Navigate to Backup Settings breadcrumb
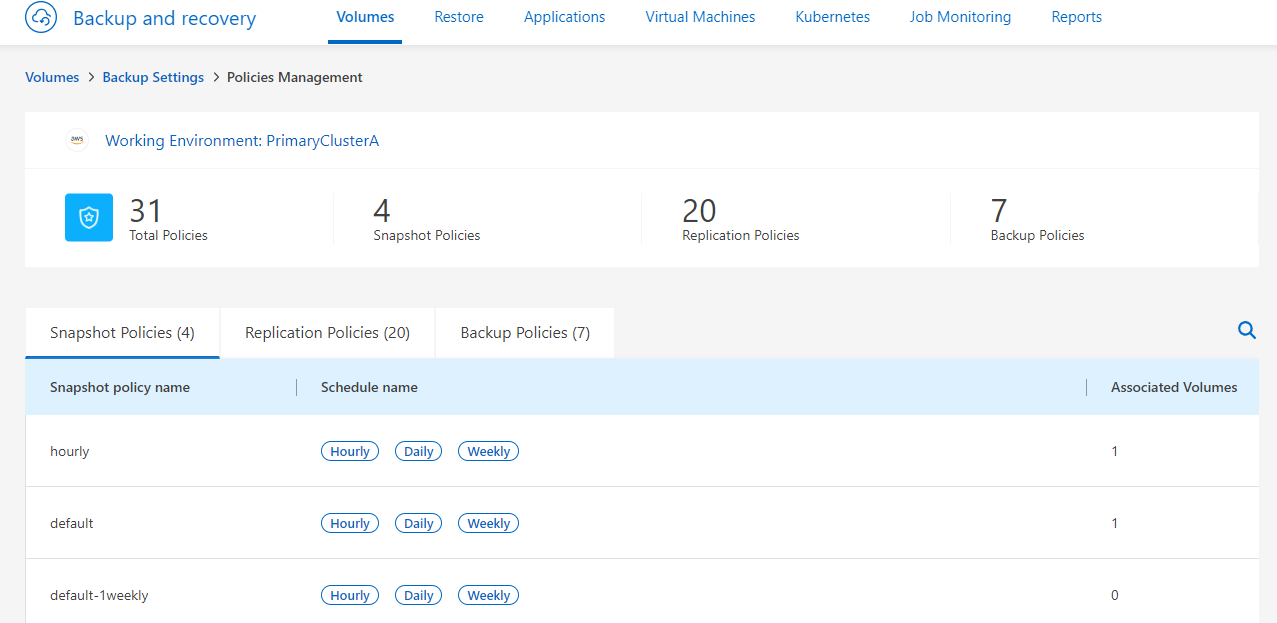 (153, 77)
